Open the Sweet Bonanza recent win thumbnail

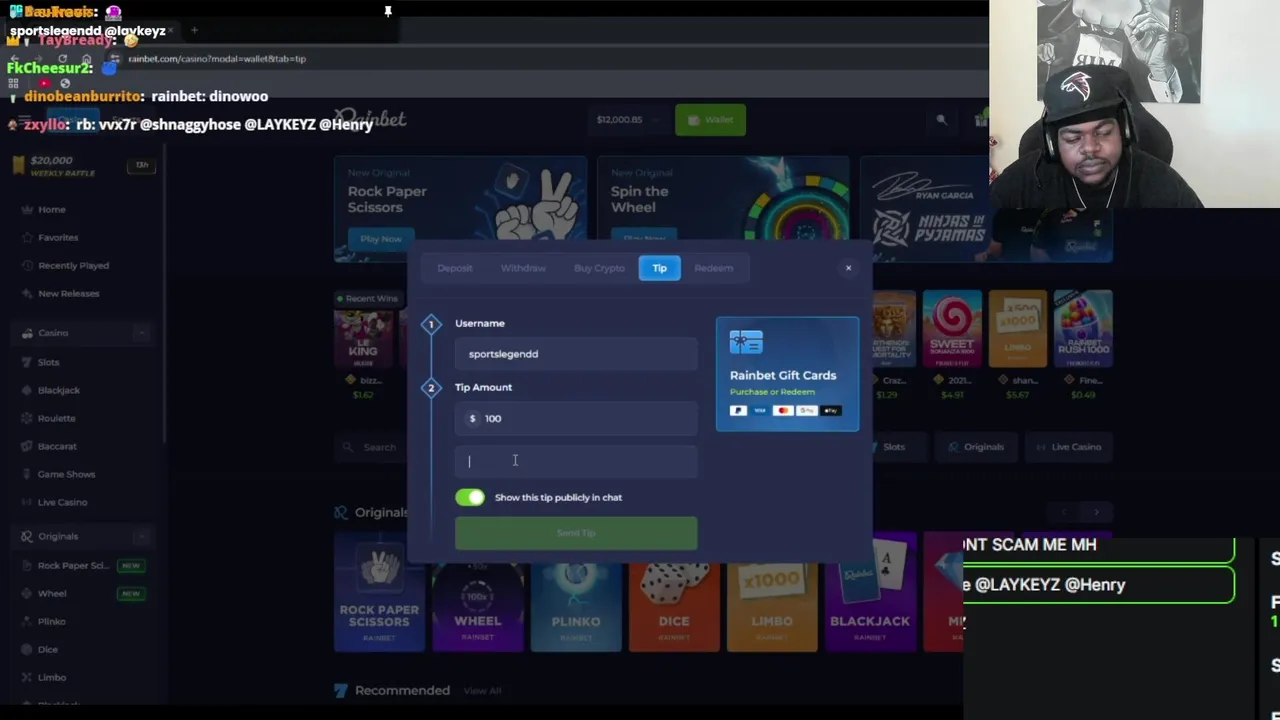point(952,329)
